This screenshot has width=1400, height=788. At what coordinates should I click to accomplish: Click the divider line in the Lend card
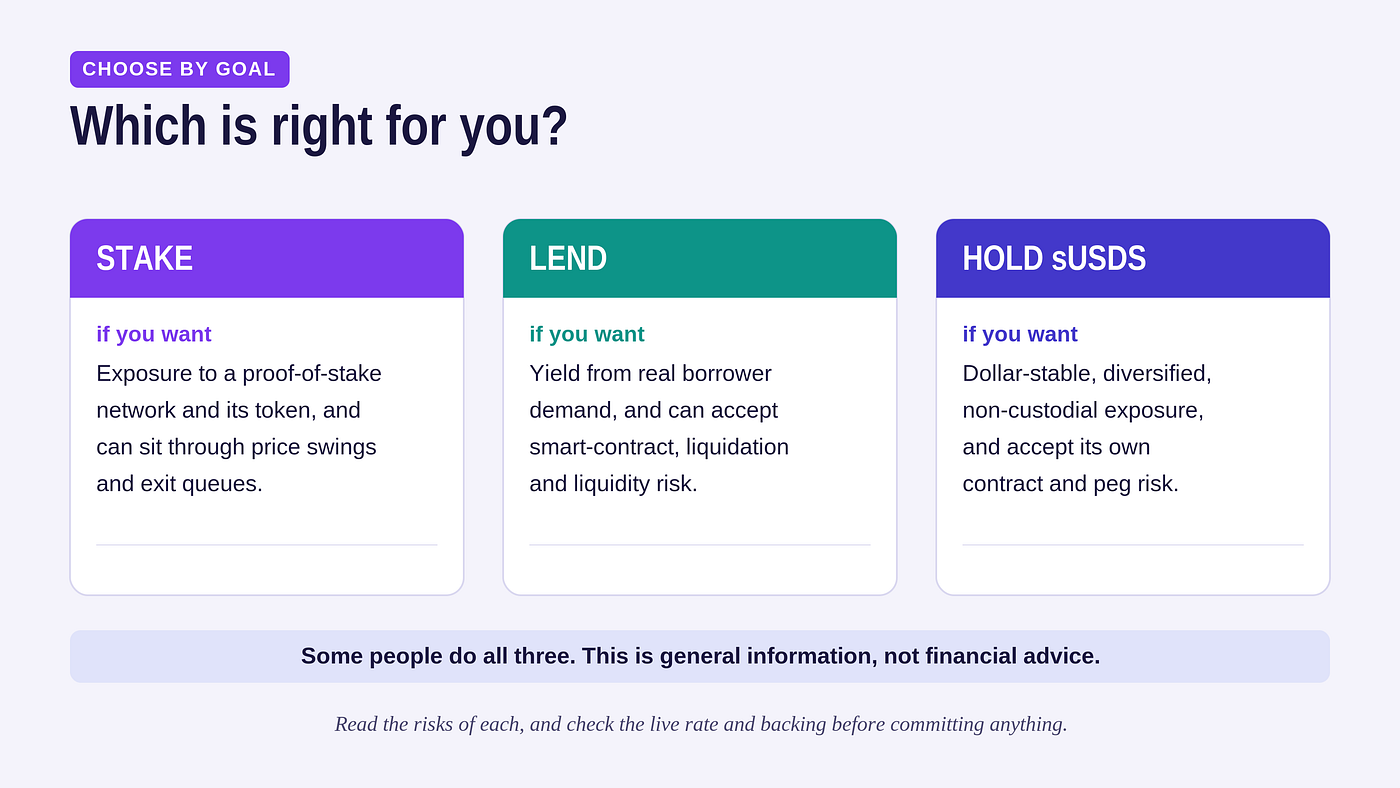700,545
